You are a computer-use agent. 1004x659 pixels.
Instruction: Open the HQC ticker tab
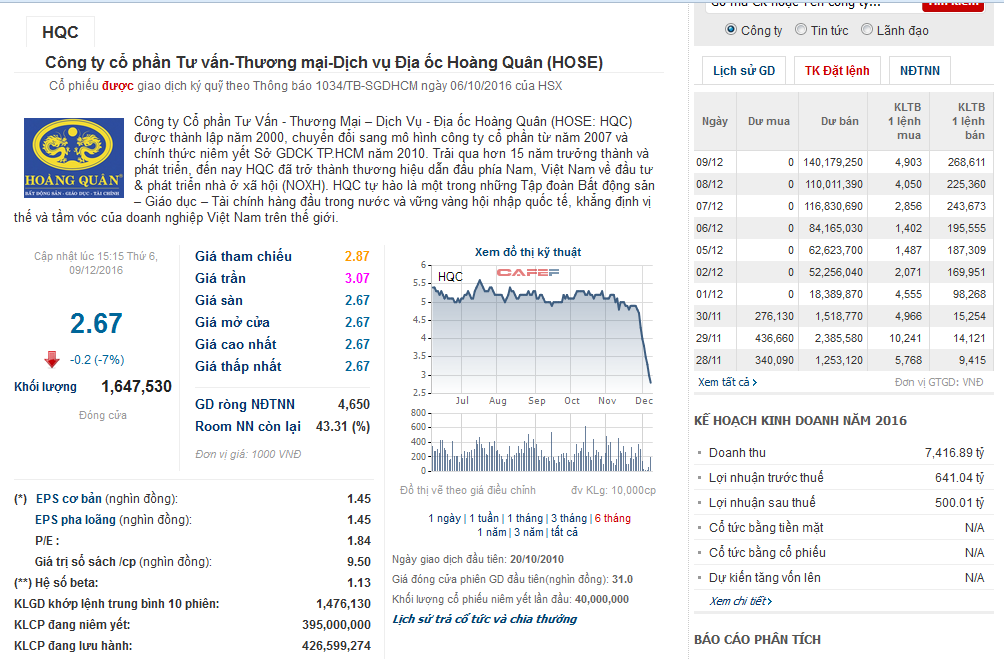point(60,32)
